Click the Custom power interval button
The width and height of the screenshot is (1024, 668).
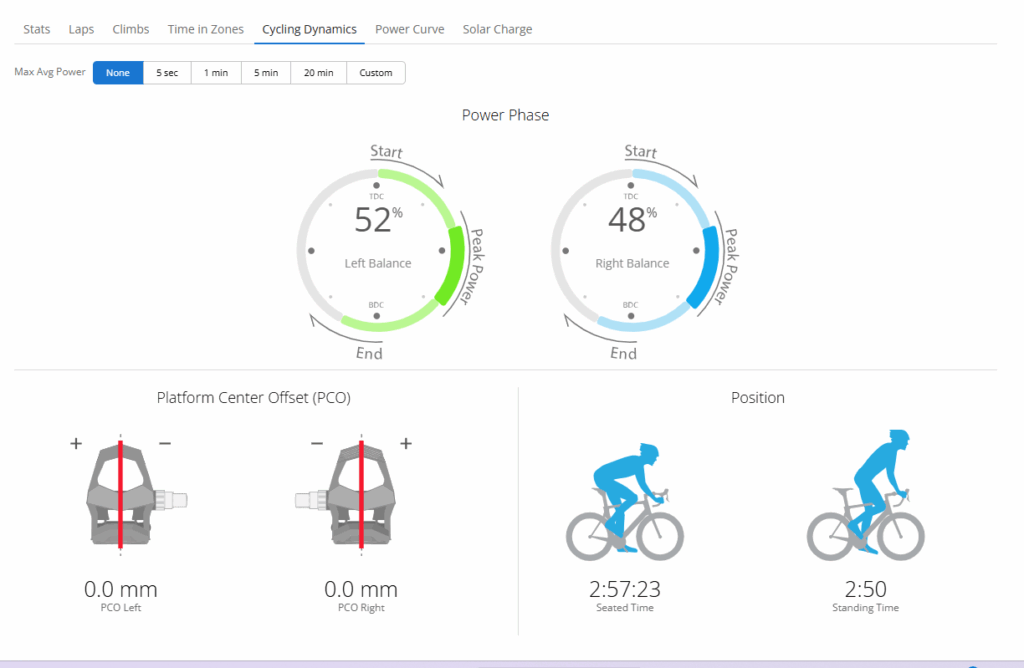pyautogui.click(x=376, y=73)
